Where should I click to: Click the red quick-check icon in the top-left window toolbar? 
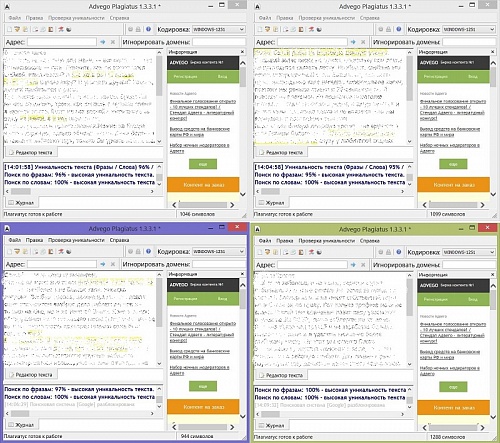[61, 29]
